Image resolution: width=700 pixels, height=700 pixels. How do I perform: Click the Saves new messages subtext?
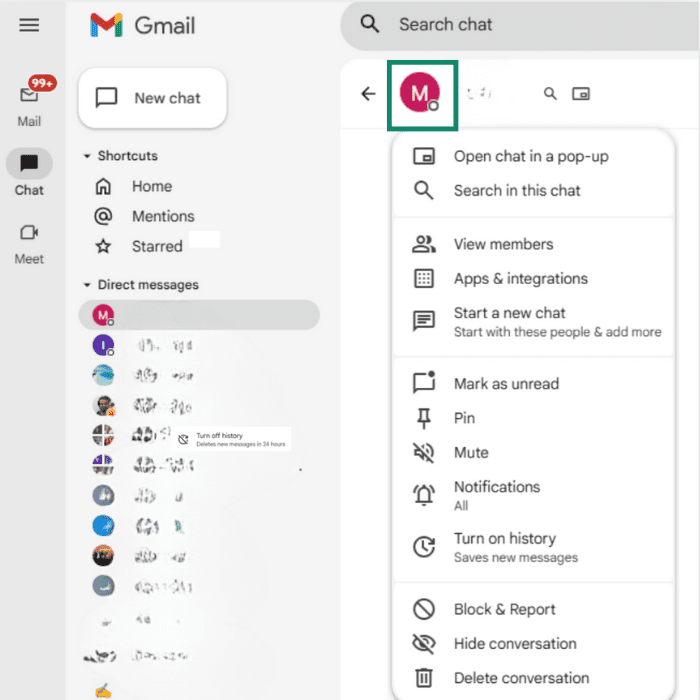[516, 558]
